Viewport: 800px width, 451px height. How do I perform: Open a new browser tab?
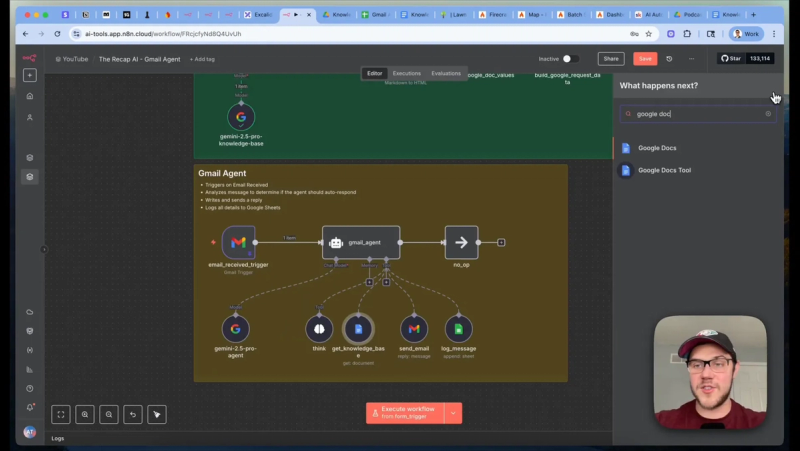(753, 15)
